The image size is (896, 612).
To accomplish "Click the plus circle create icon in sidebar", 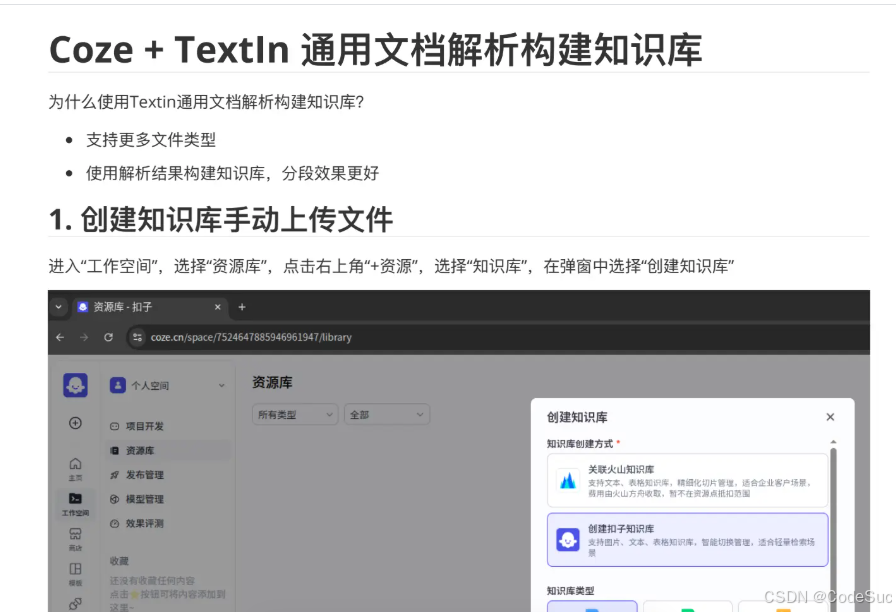I will point(75,423).
